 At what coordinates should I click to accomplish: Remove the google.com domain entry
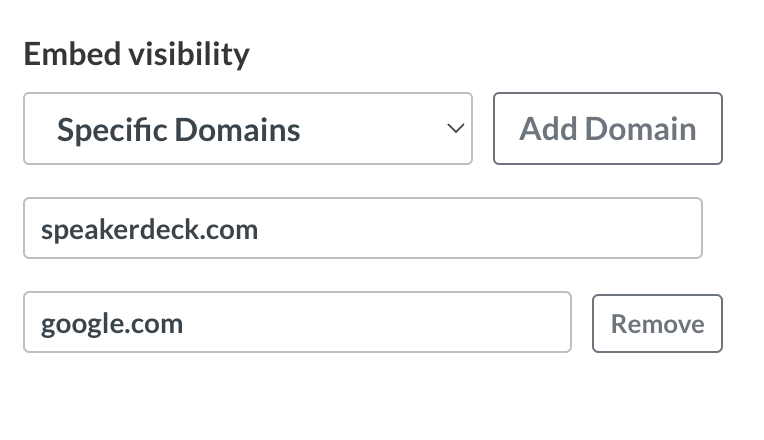(x=657, y=324)
